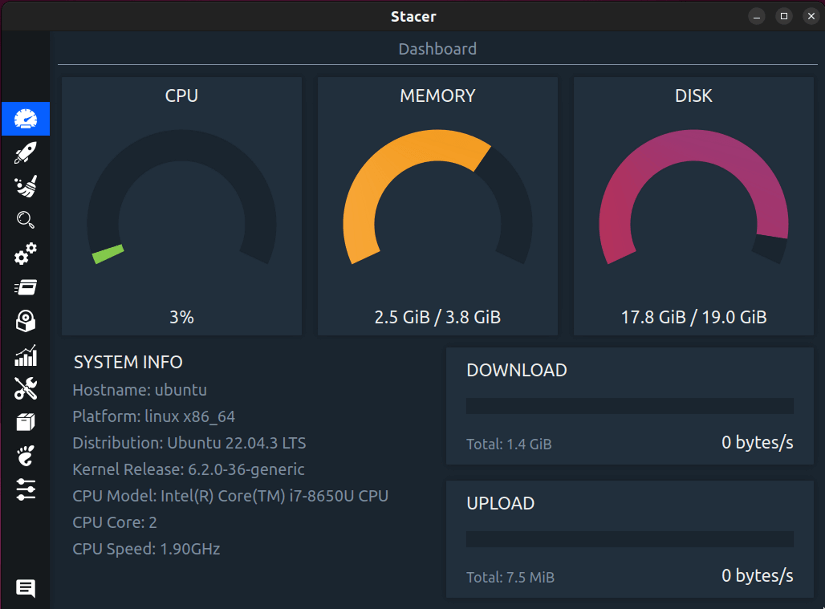
Task: Open Uninstaller disk icon
Action: (x=26, y=321)
